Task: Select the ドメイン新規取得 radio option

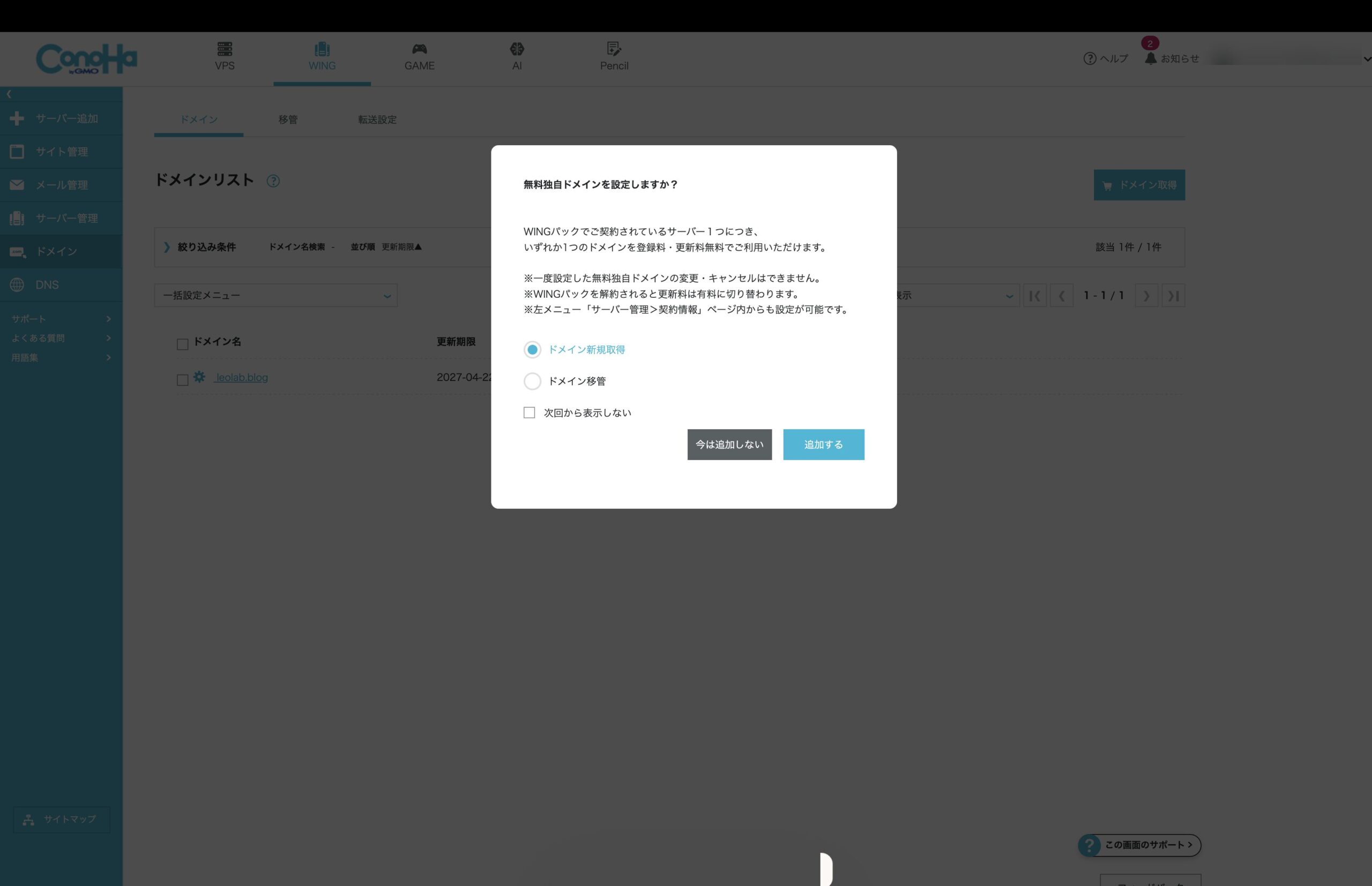Action: click(x=532, y=349)
